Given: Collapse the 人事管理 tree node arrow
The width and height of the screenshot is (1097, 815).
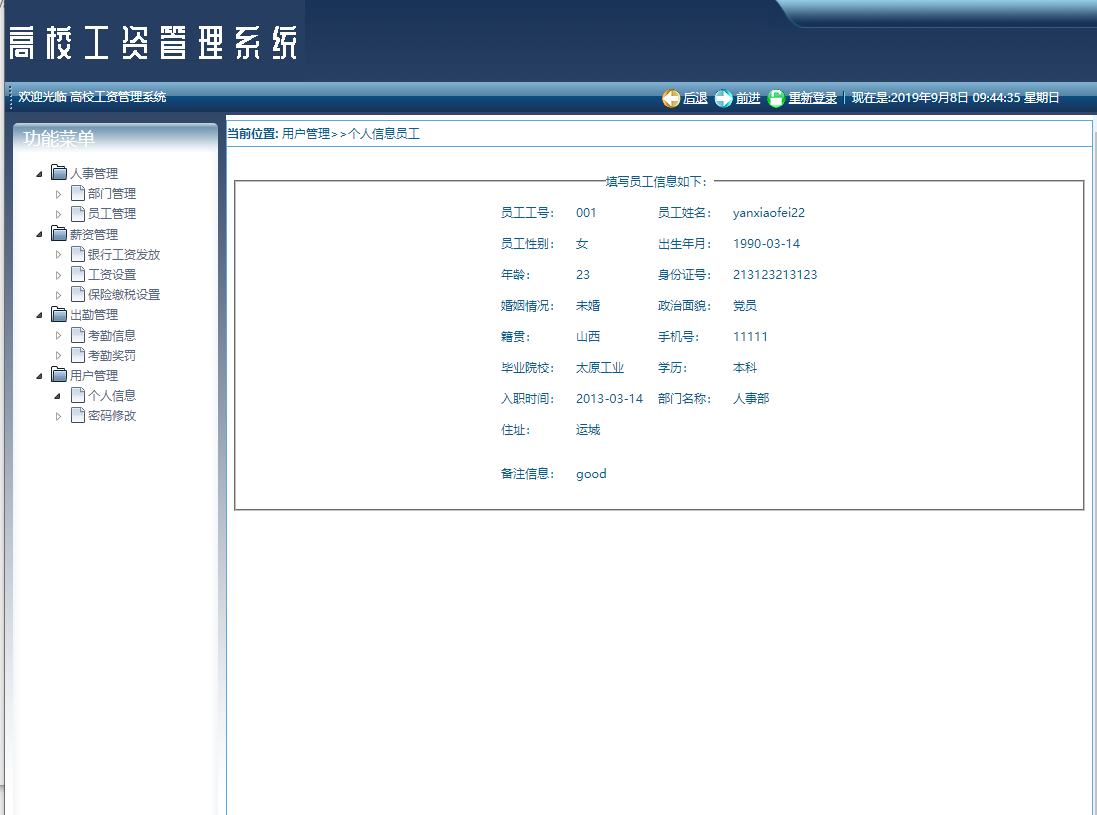Looking at the screenshot, I should tap(38, 172).
